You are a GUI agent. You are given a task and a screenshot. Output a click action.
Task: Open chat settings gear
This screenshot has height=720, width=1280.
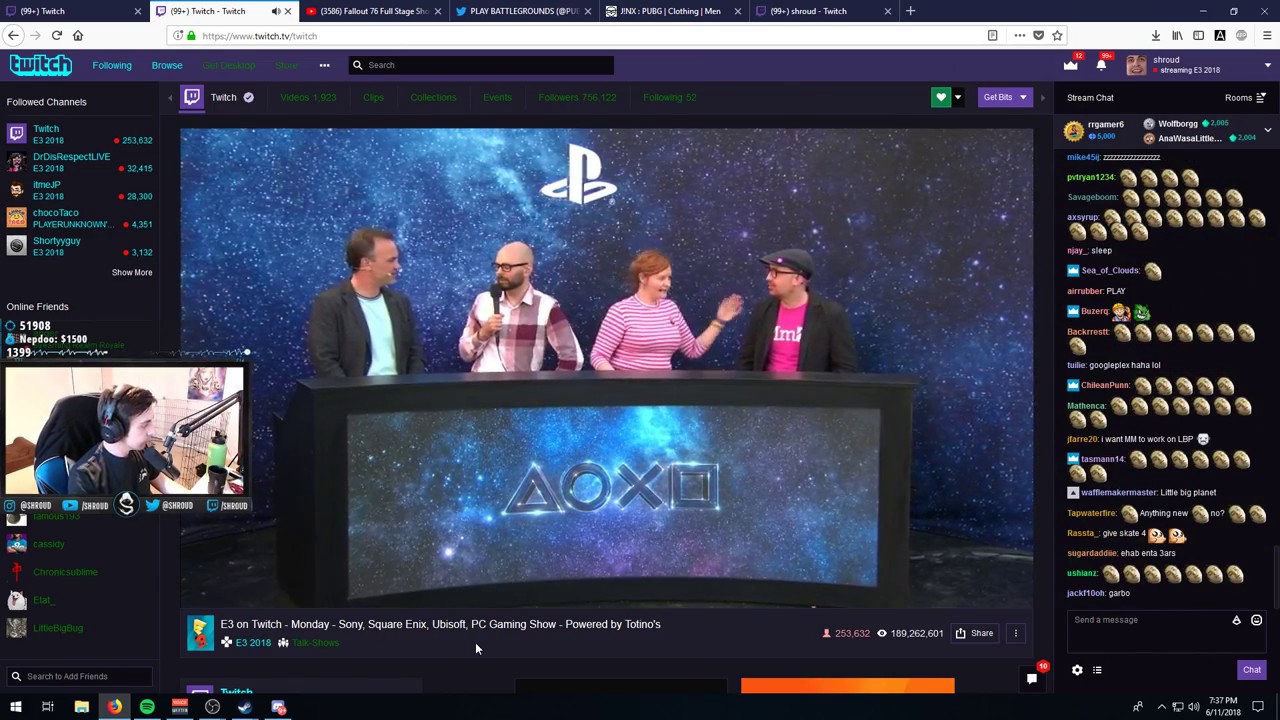[x=1077, y=670]
